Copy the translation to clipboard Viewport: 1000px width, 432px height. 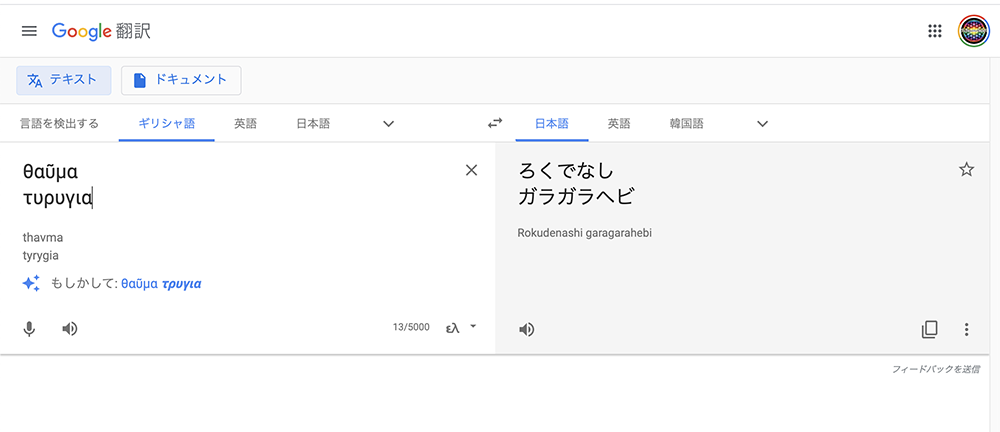click(x=930, y=329)
